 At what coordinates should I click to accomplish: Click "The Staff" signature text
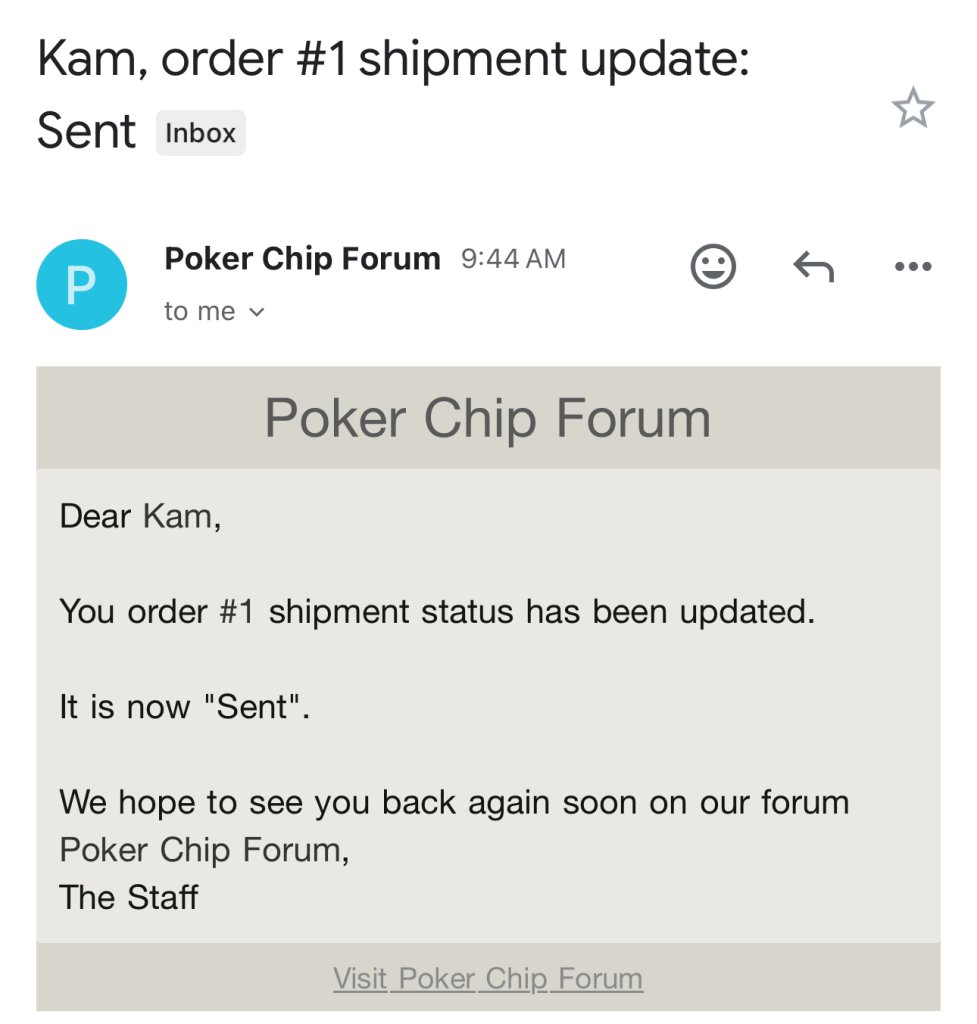tap(129, 897)
